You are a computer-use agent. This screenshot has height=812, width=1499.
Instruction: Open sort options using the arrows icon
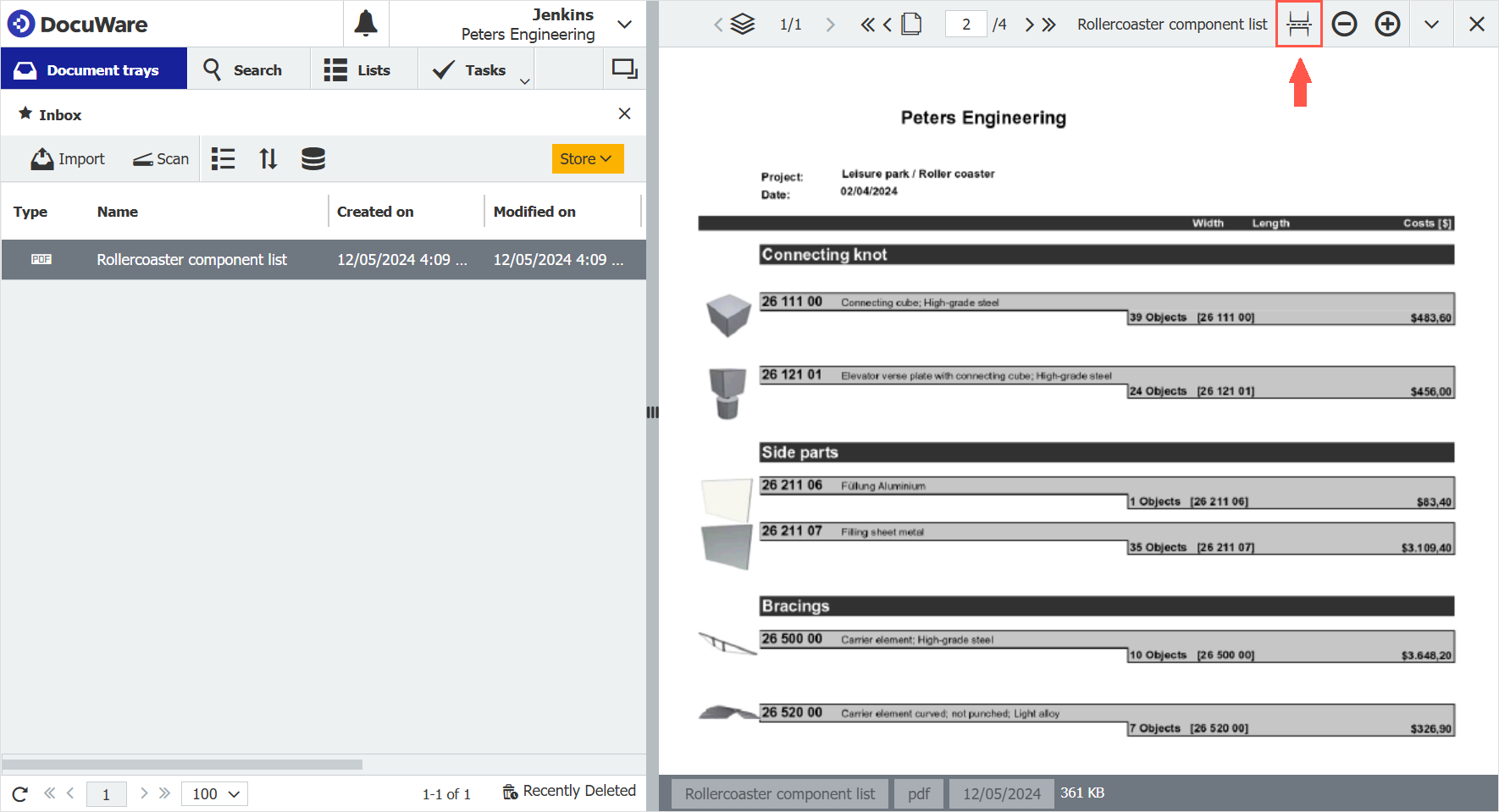[x=268, y=158]
